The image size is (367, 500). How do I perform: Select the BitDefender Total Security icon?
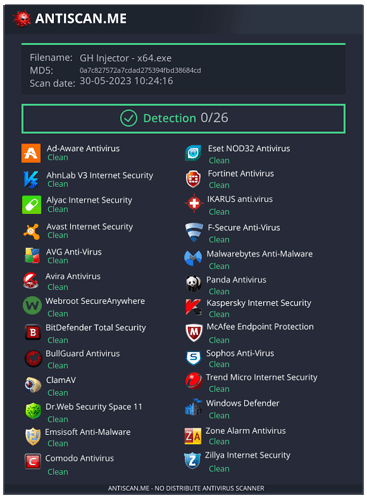[x=33, y=332]
